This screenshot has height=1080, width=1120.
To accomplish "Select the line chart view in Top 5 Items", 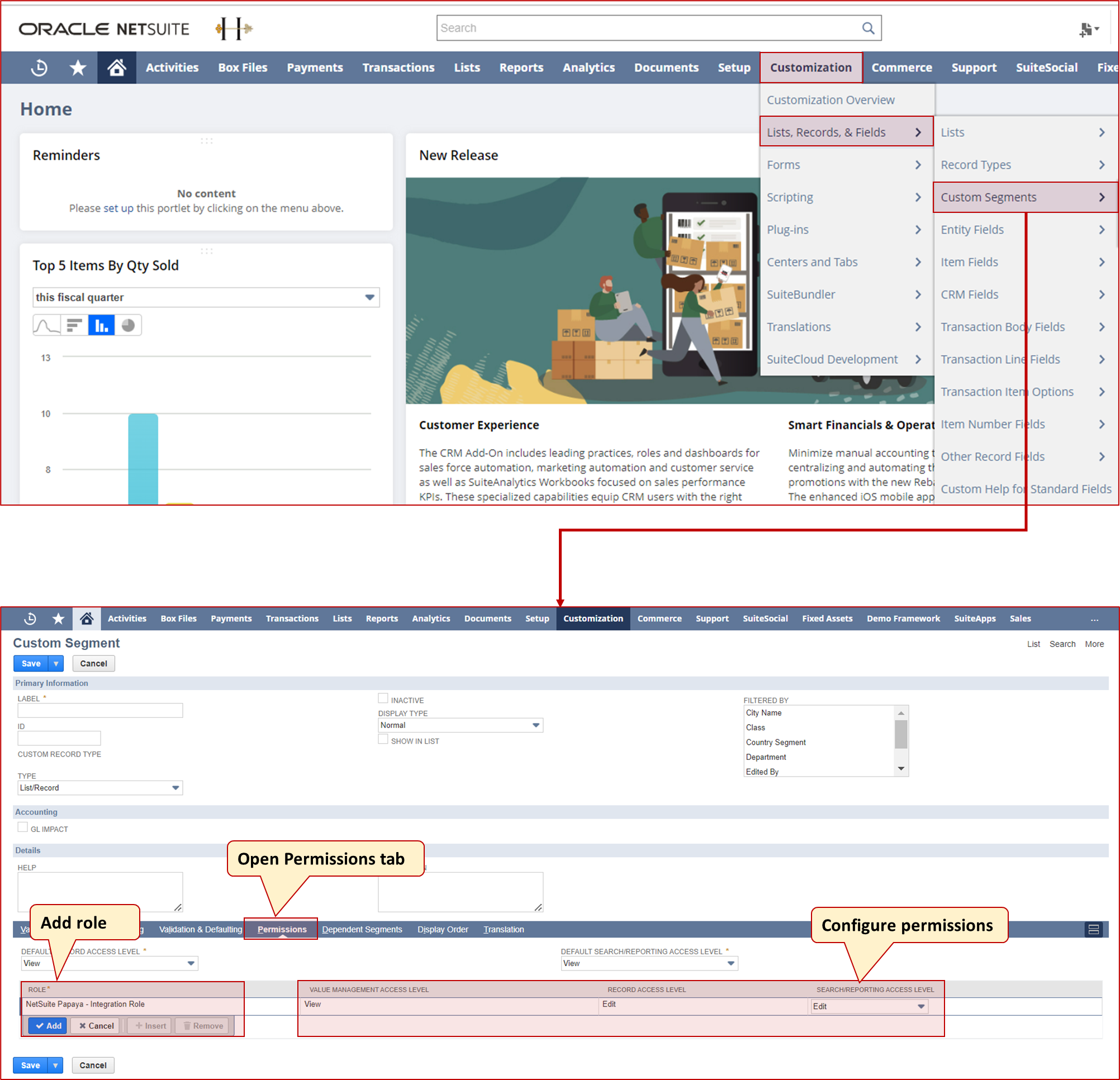I will click(x=46, y=325).
